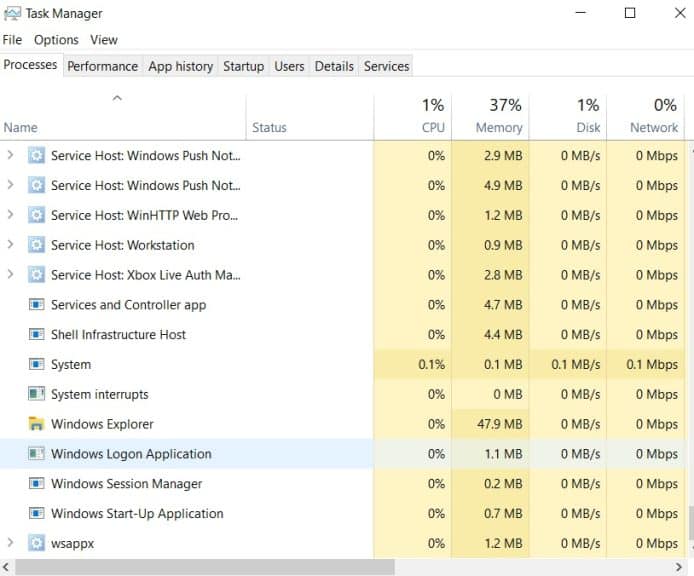This screenshot has width=694, height=576.
Task: Click the Services and Controller app icon
Action: click(x=36, y=305)
